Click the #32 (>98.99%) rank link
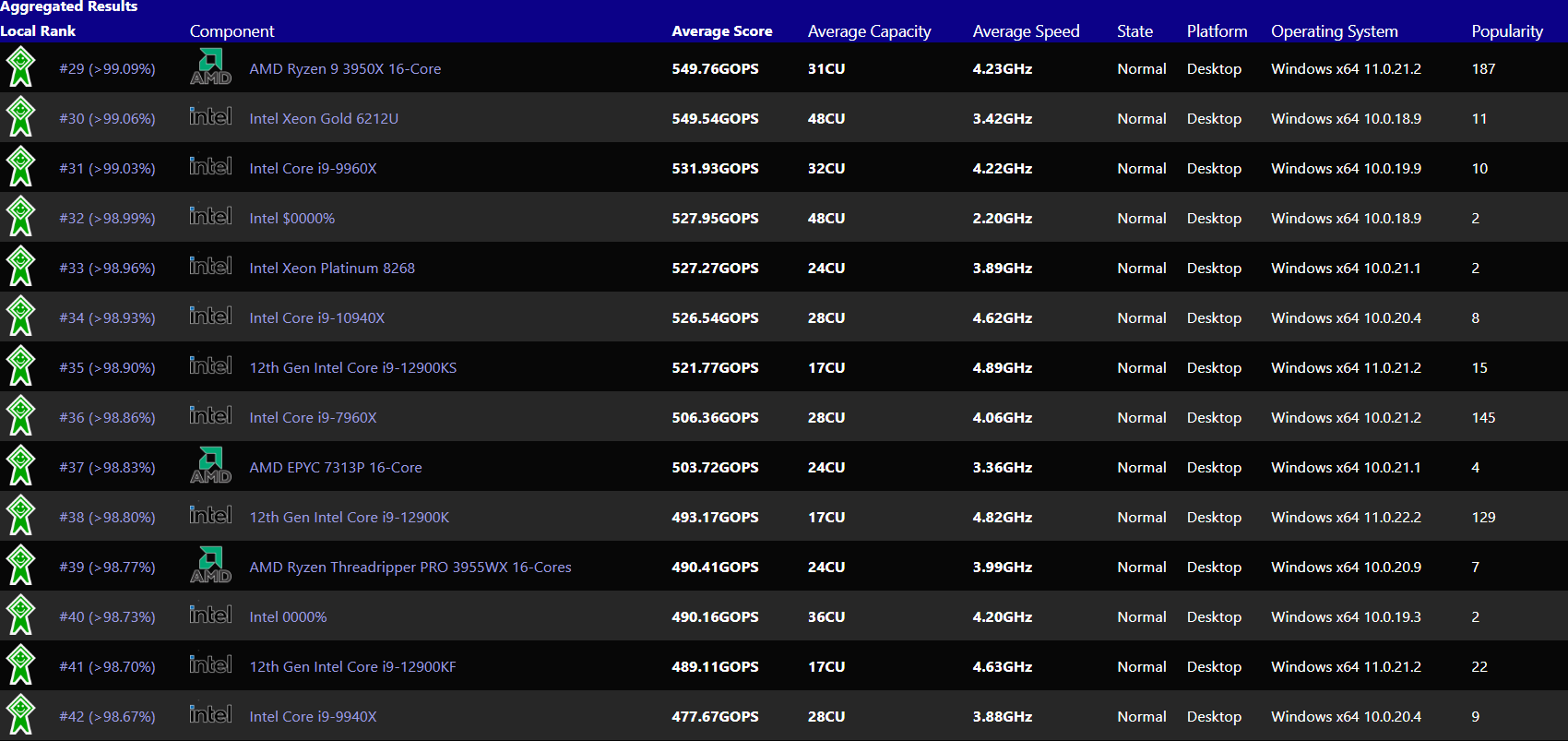This screenshot has height=741, width=1568. pyautogui.click(x=107, y=219)
